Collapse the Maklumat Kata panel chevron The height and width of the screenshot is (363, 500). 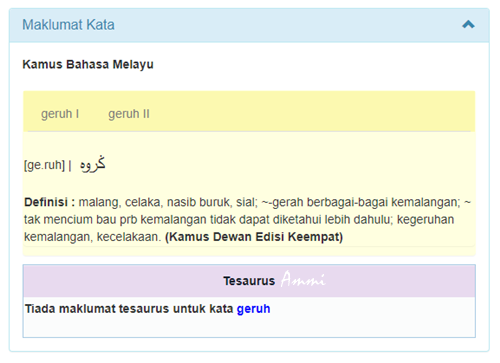[x=468, y=25]
